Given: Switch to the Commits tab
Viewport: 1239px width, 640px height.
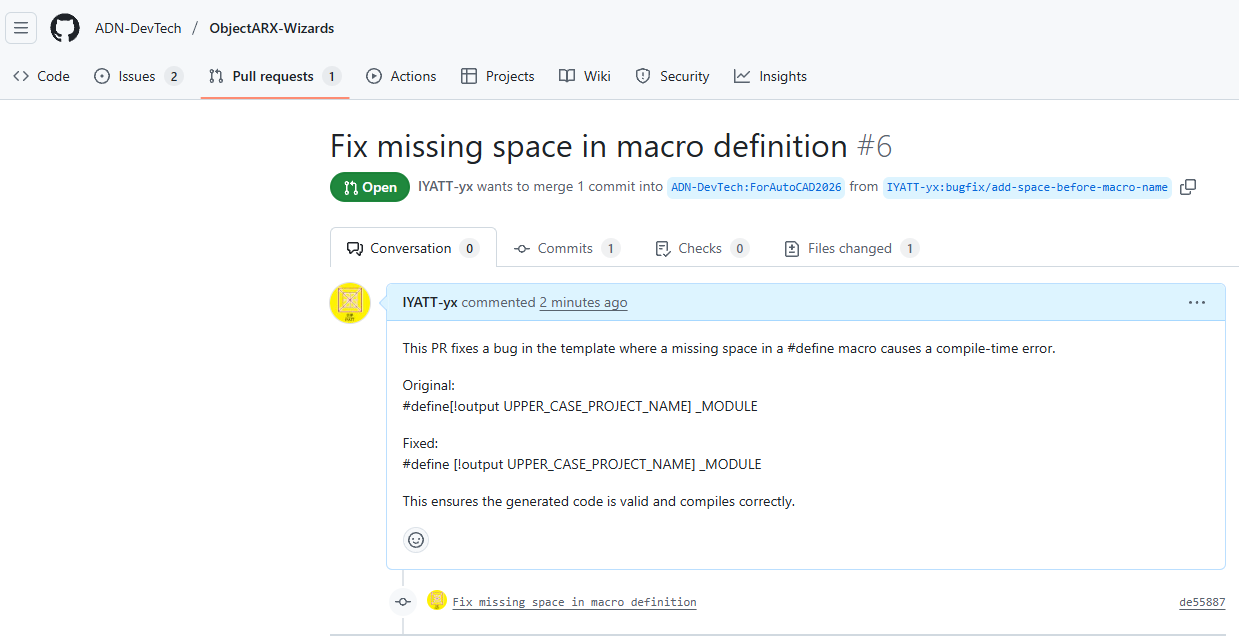Looking at the screenshot, I should 566,248.
